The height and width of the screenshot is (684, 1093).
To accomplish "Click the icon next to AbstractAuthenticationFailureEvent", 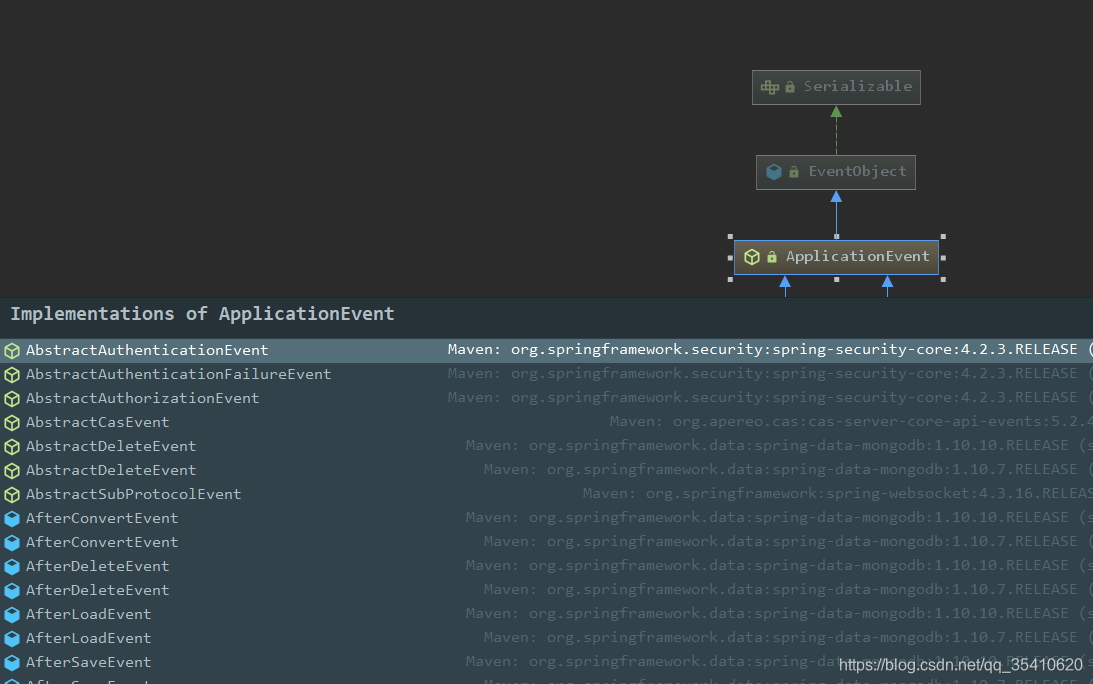I will (12, 374).
